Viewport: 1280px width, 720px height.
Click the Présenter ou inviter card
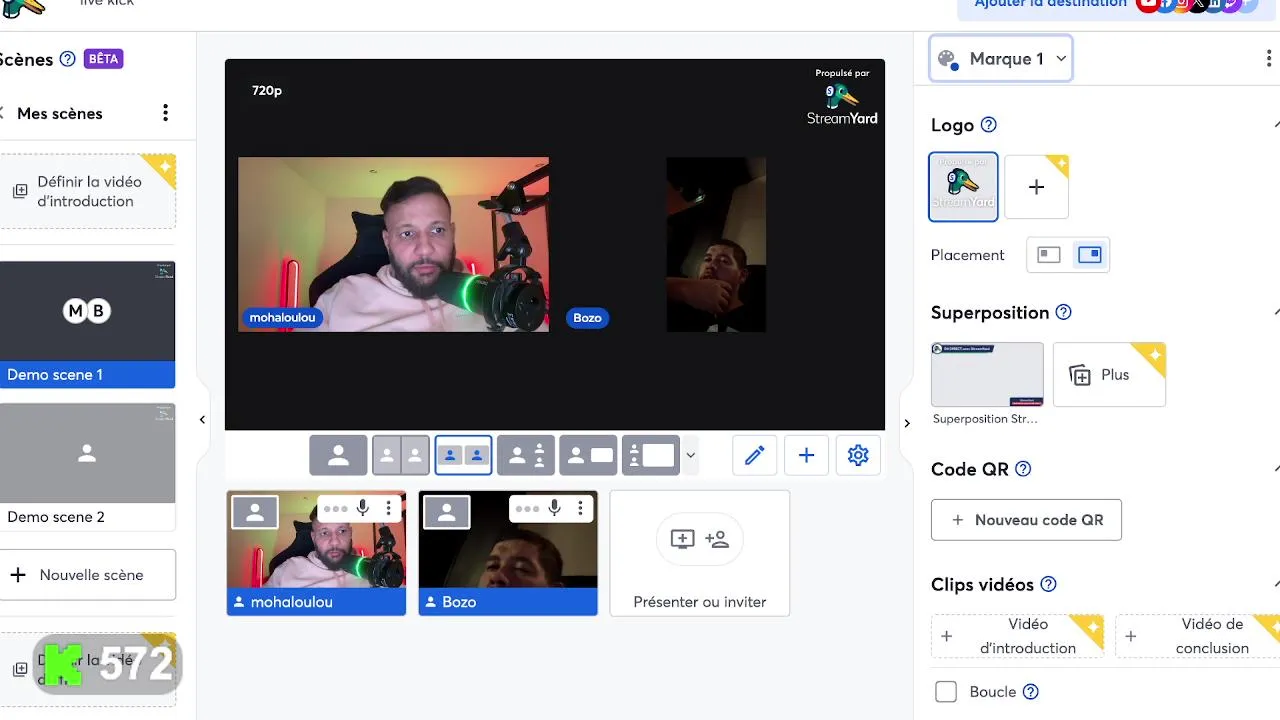coord(700,553)
